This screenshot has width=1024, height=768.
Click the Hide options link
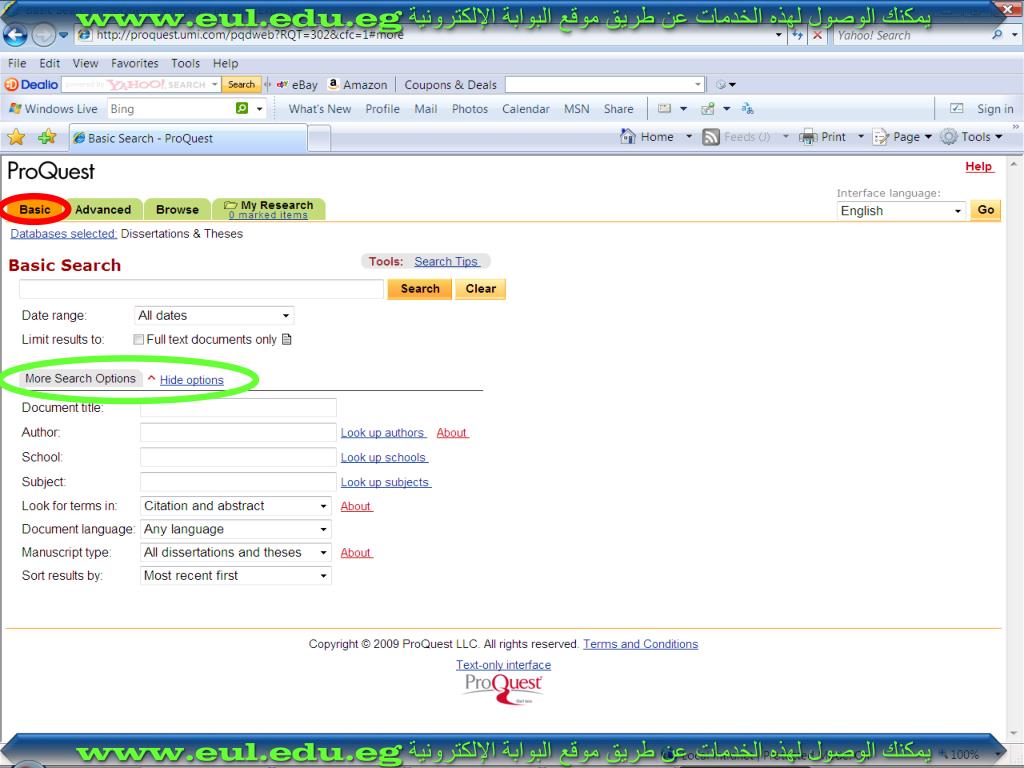tap(191, 380)
